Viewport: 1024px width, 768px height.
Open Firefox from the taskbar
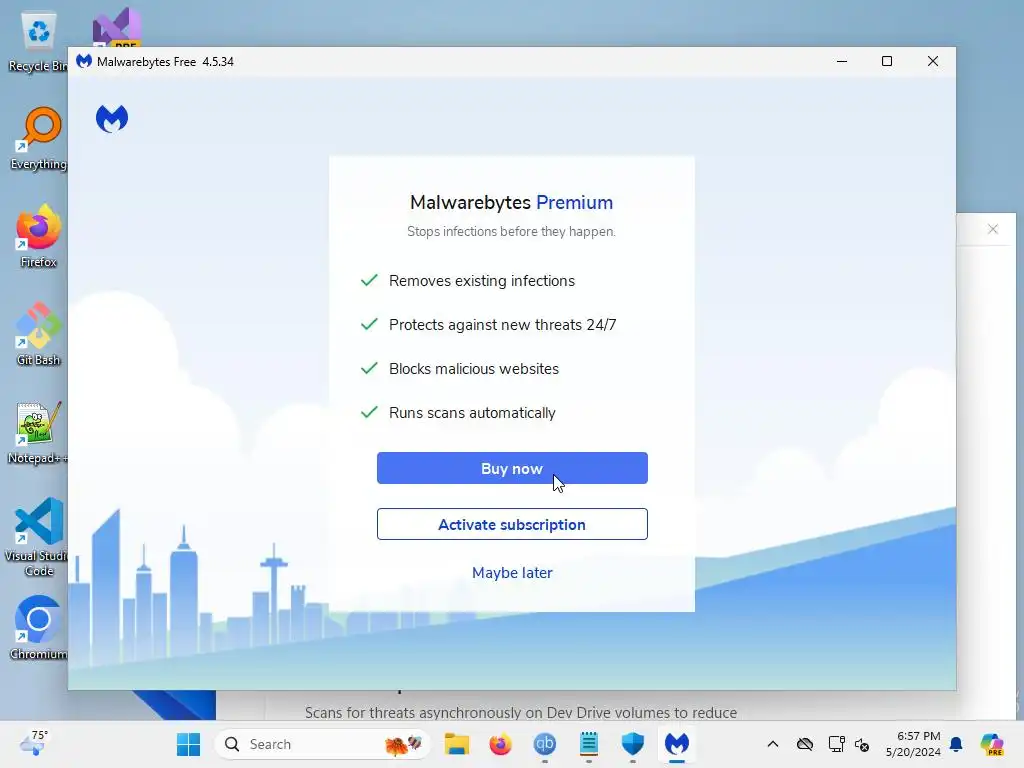point(500,744)
